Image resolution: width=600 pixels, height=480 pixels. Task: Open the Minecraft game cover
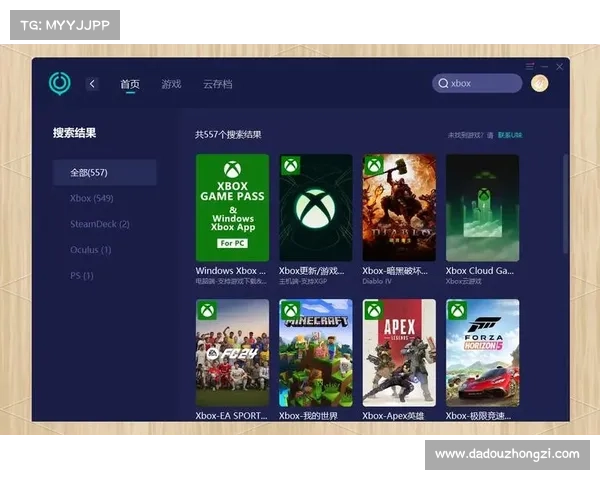tap(316, 353)
